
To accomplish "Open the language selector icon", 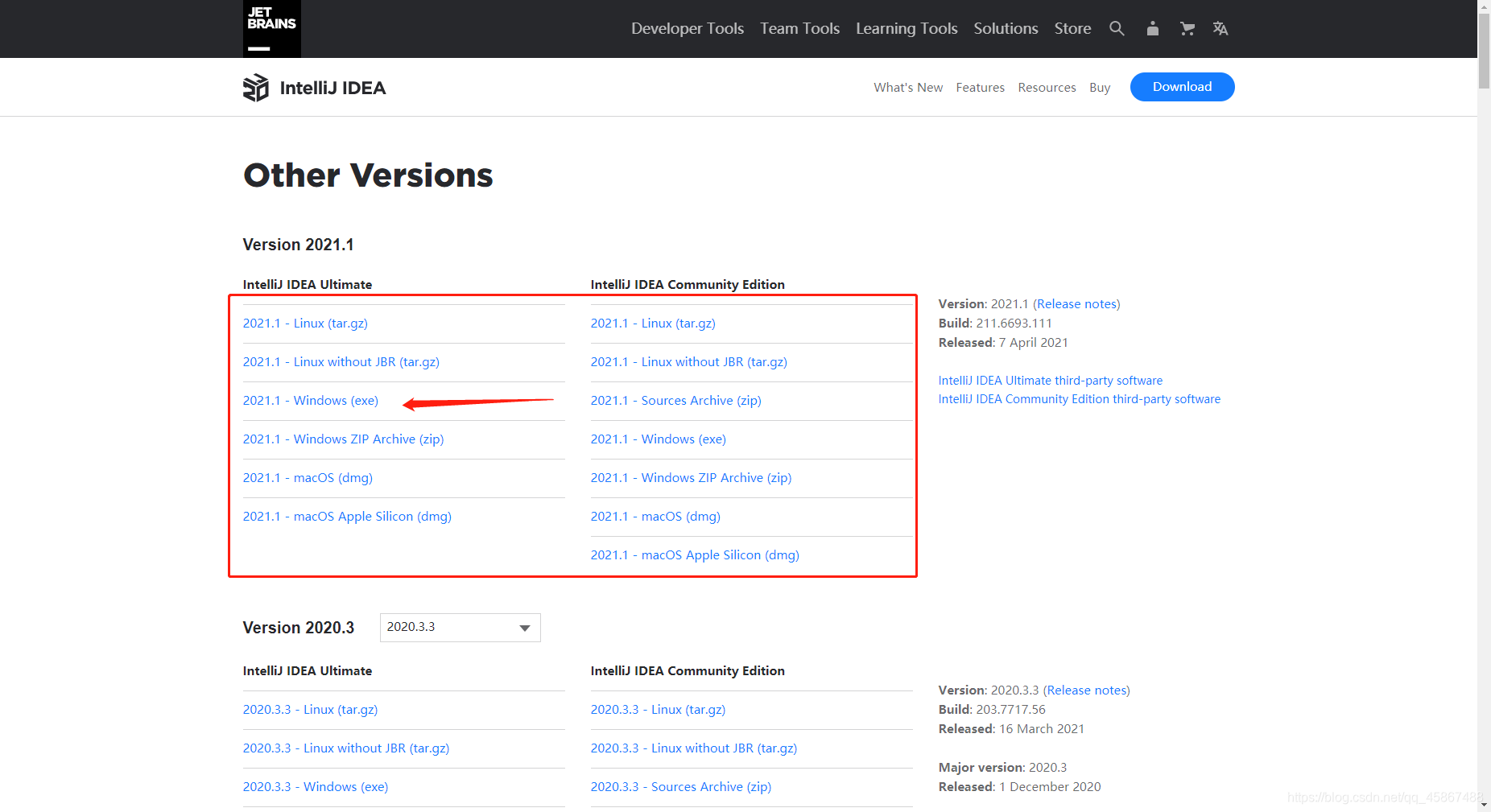I will tap(1220, 28).
